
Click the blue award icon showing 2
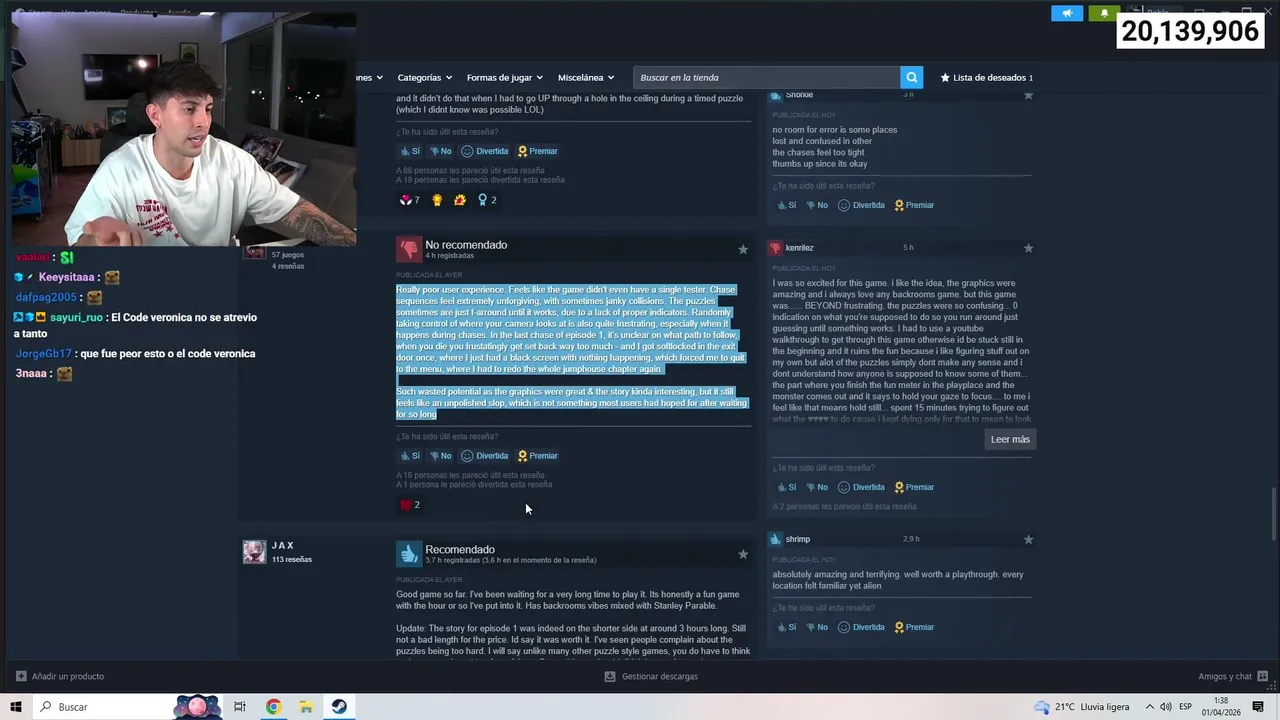point(487,200)
